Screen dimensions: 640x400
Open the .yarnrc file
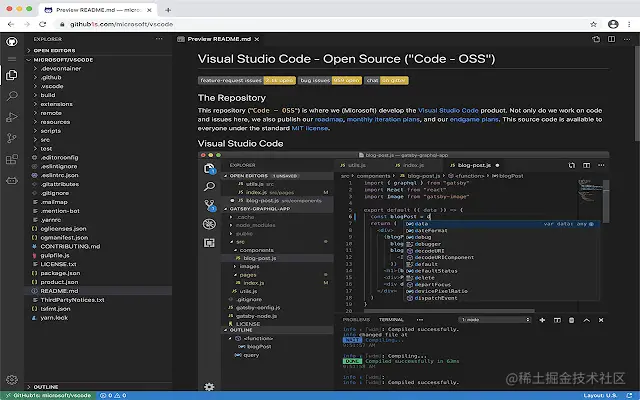tap(98, 220)
